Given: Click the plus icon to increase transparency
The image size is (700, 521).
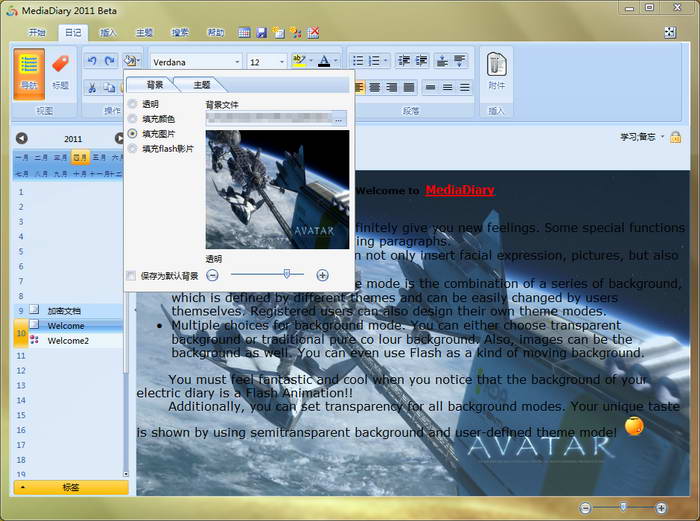Looking at the screenshot, I should 322,275.
